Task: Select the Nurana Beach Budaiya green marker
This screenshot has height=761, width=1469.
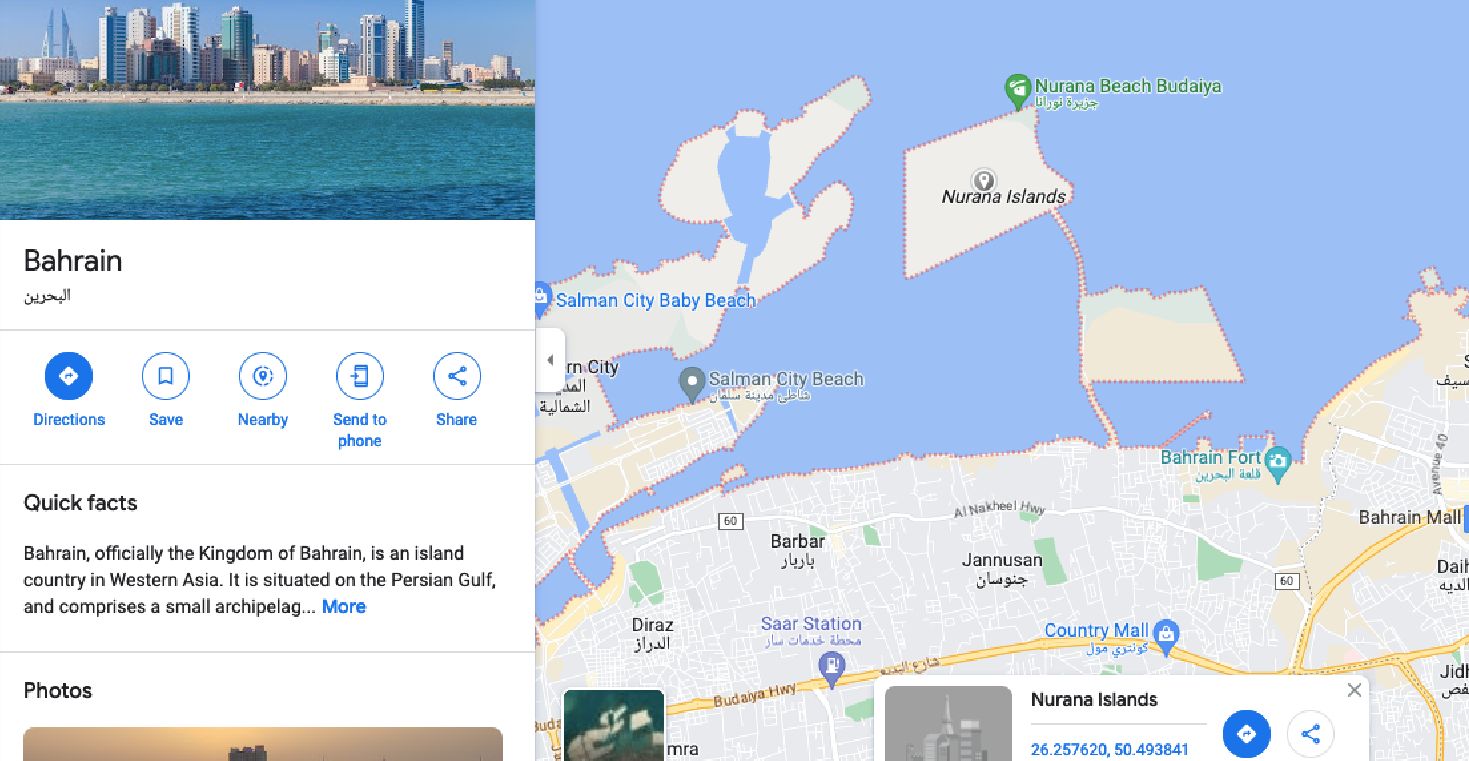Action: (x=1017, y=91)
